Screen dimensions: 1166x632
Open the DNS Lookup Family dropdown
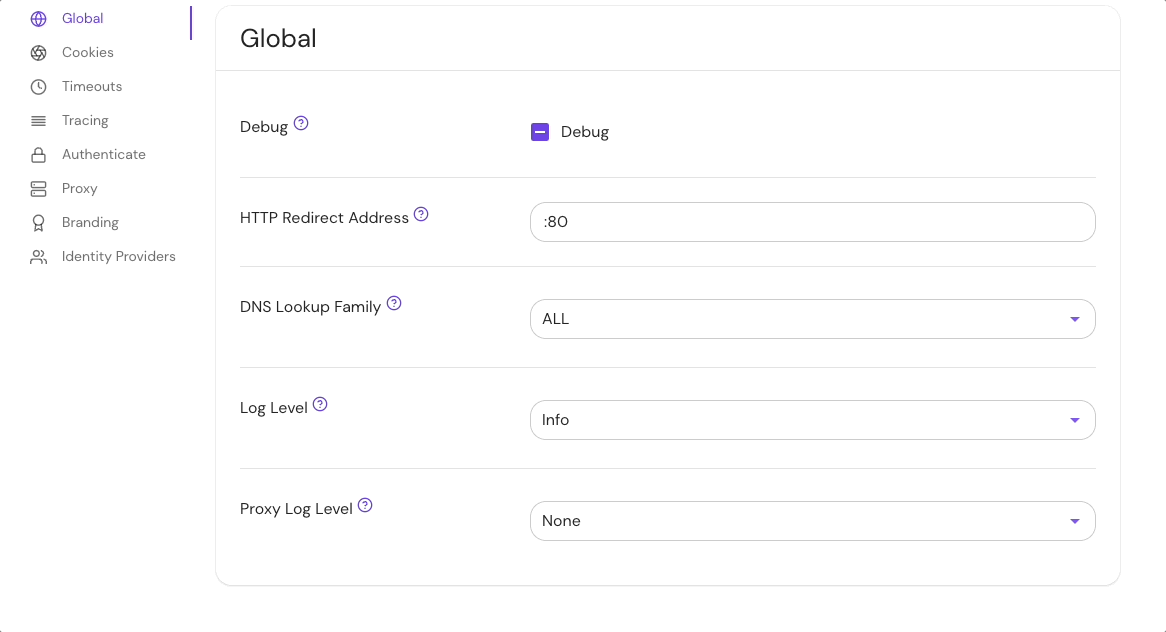click(812, 319)
